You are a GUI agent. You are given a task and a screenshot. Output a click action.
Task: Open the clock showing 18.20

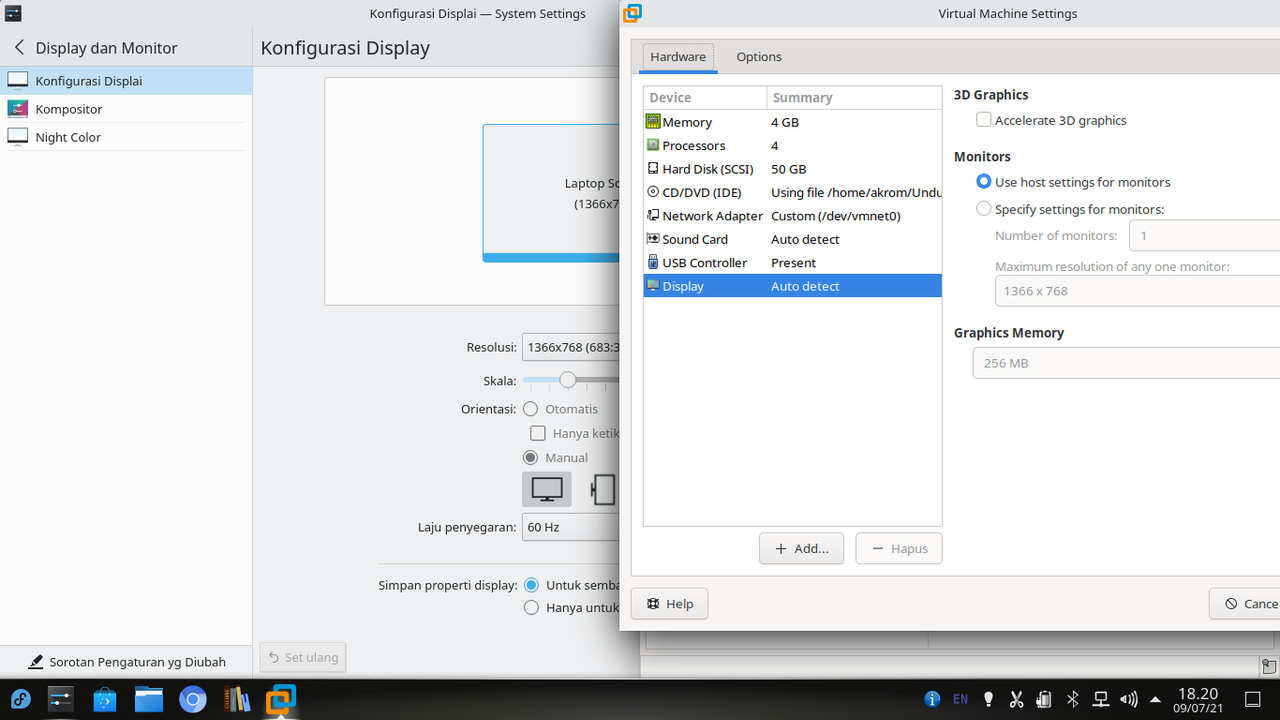(x=1198, y=699)
